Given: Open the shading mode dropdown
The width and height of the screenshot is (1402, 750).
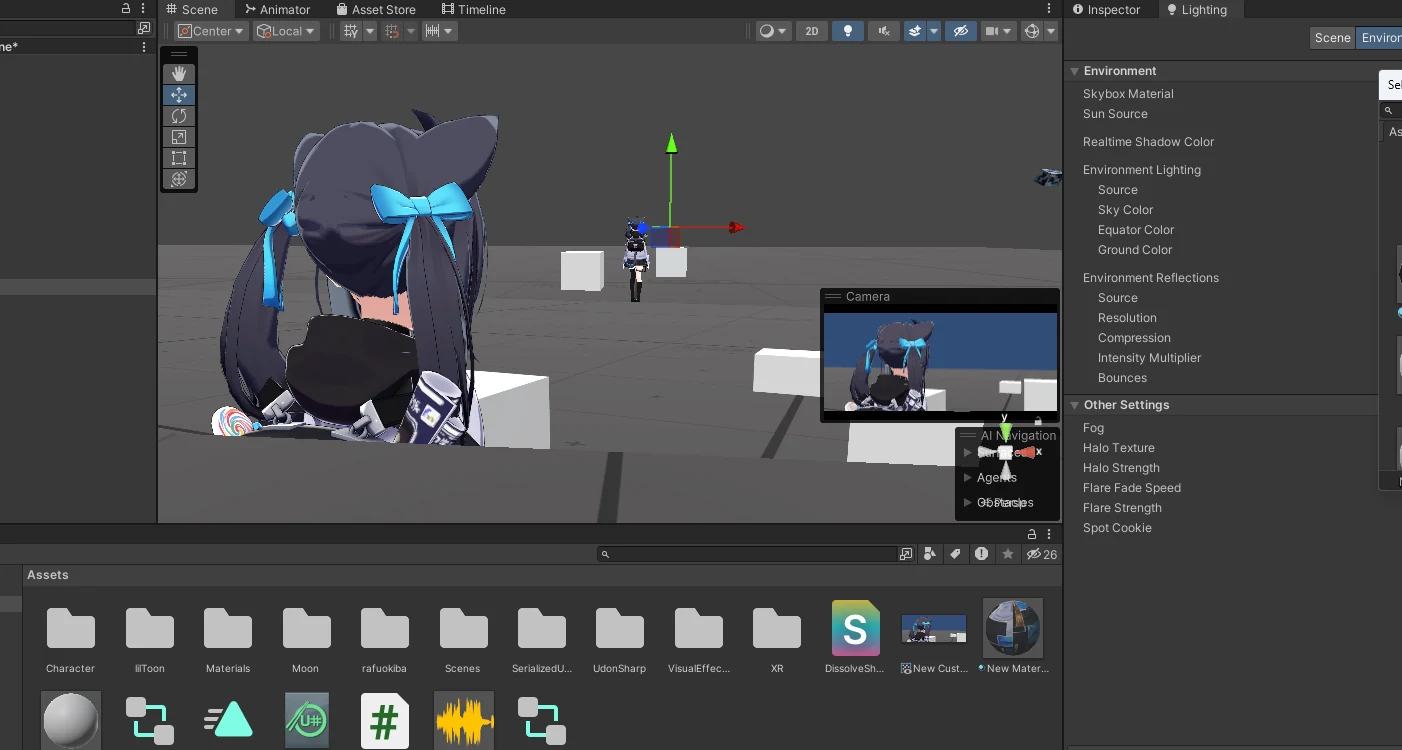Looking at the screenshot, I should (773, 31).
